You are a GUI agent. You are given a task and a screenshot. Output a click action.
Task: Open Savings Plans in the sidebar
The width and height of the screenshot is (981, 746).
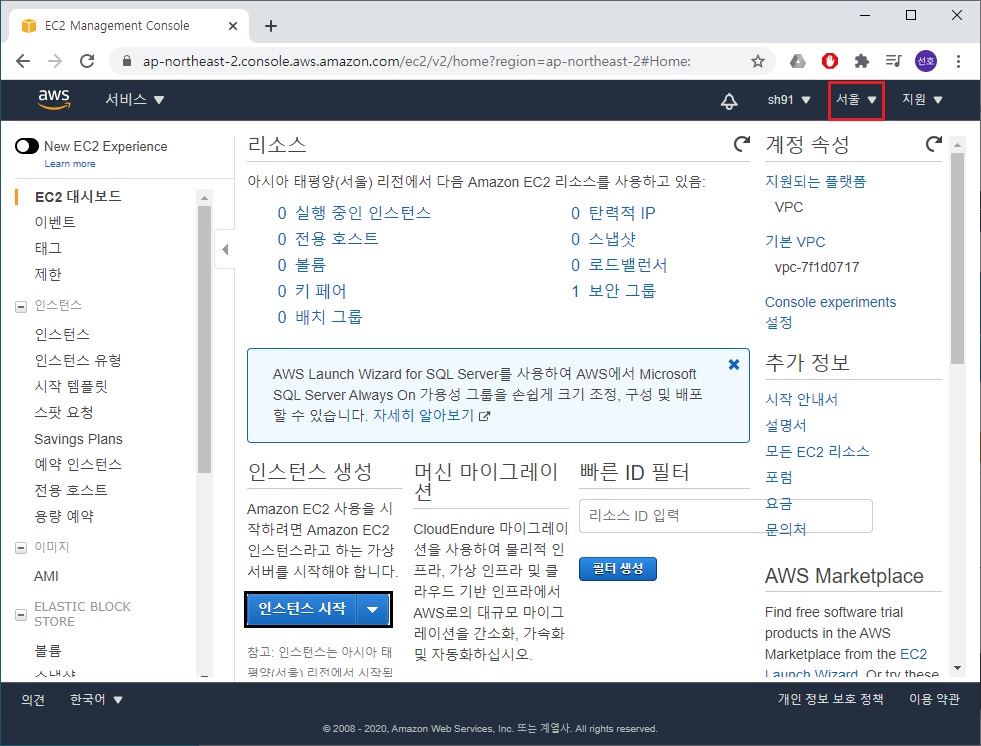[78, 439]
